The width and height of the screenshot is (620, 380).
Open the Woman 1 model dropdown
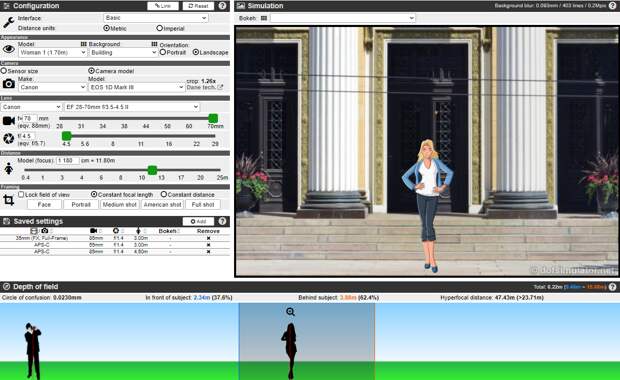[x=52, y=53]
